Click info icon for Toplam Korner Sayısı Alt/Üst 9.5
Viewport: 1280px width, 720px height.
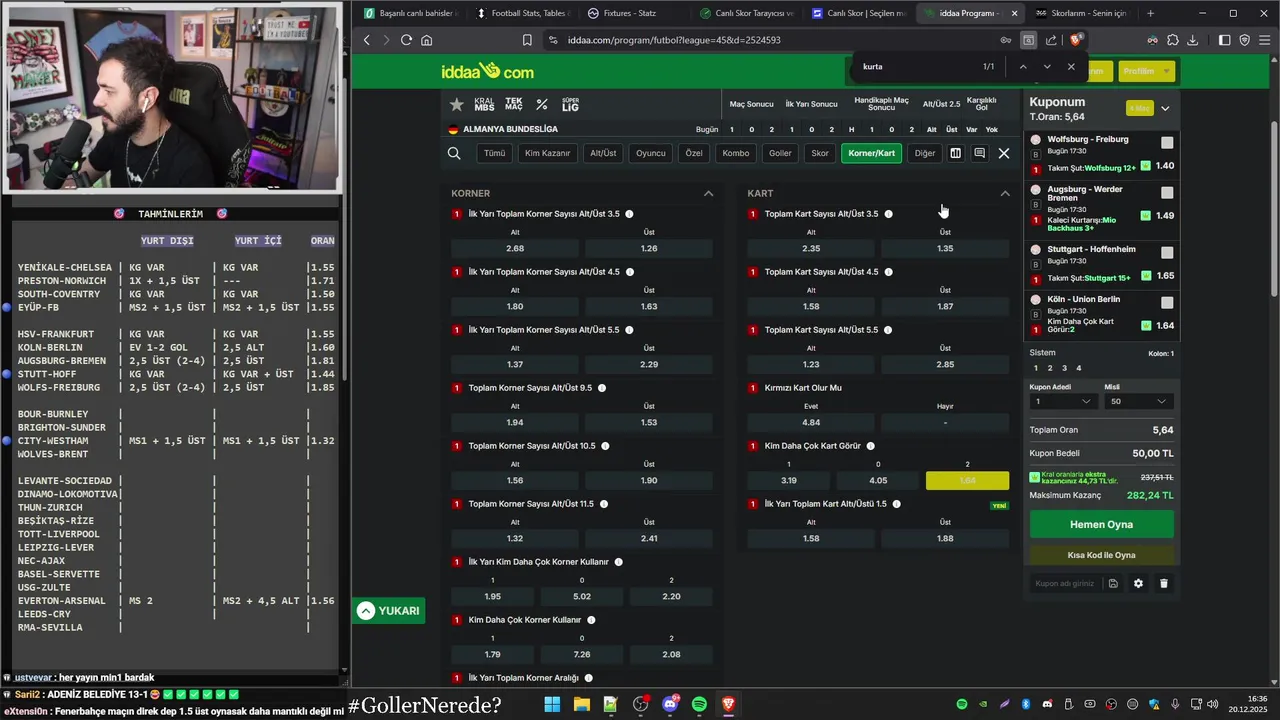[x=601, y=388]
